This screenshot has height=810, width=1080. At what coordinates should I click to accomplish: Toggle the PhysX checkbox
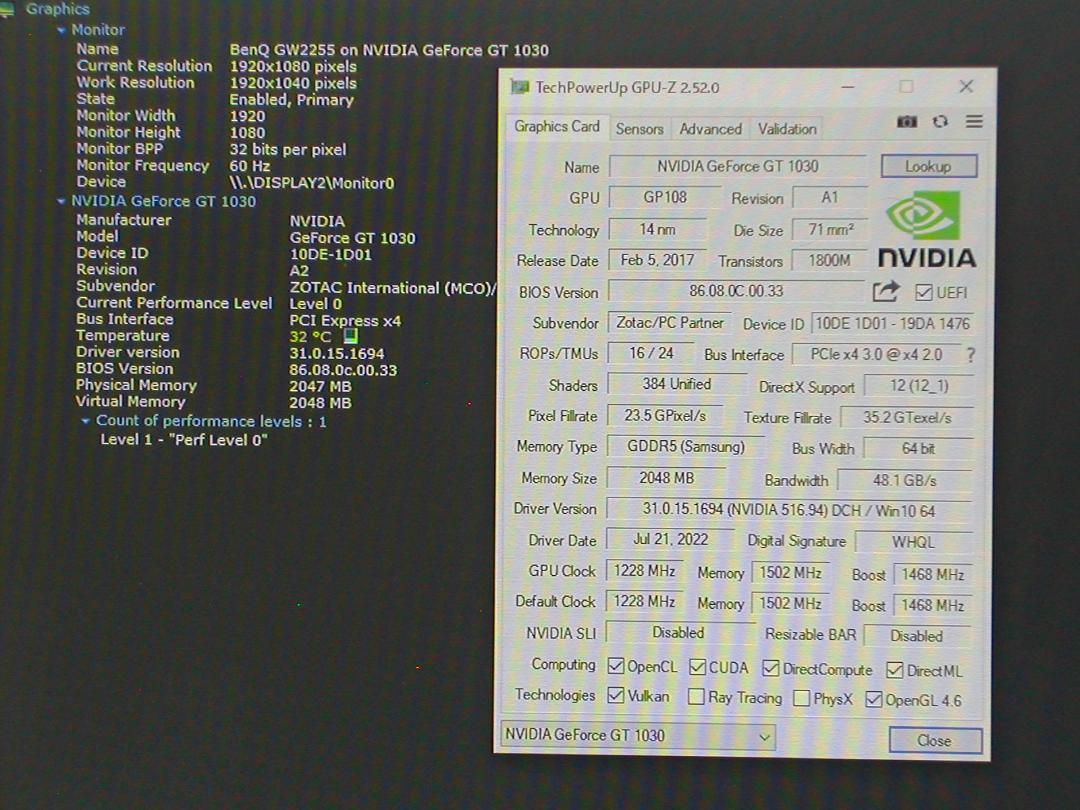[x=801, y=698]
